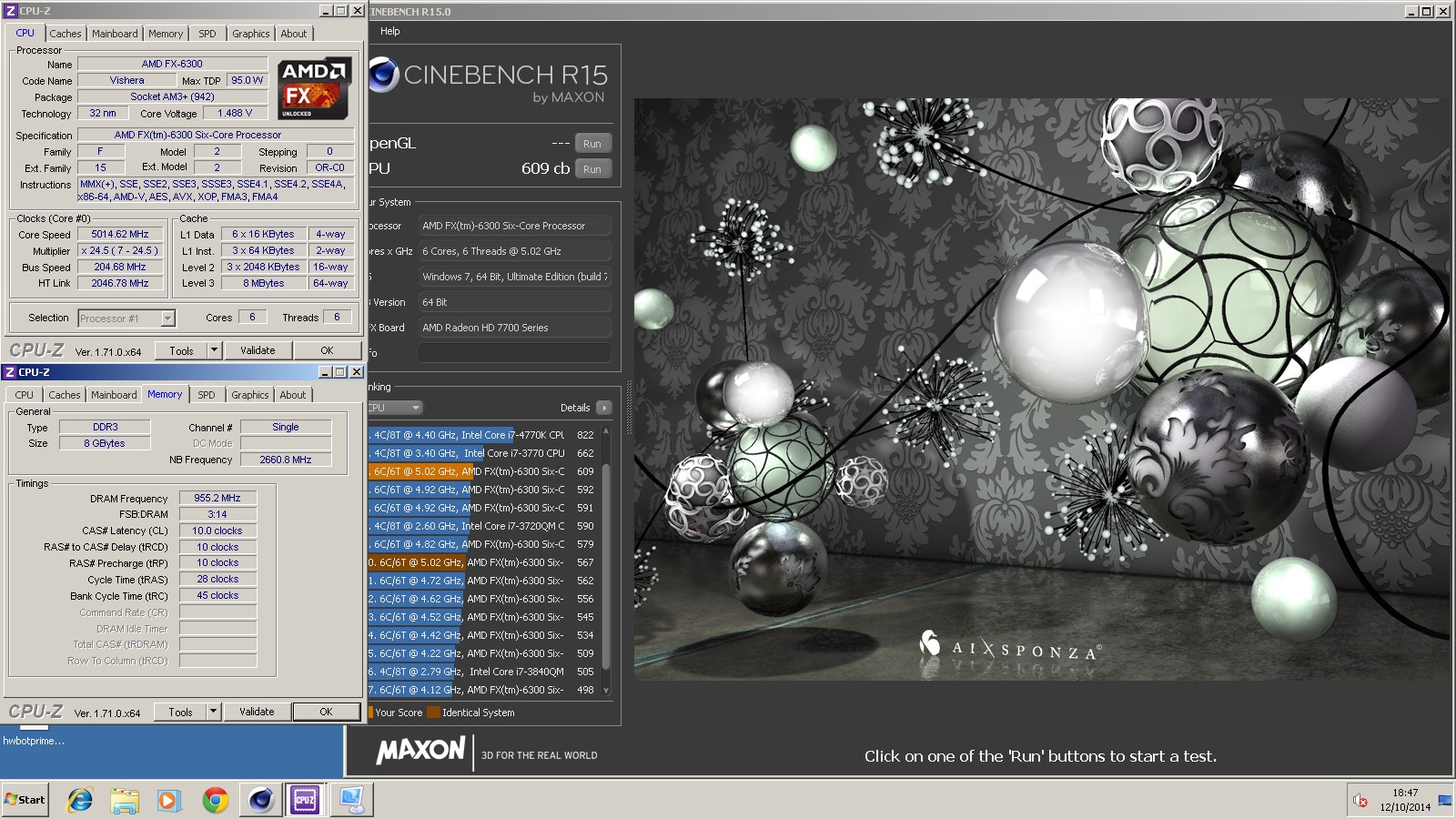
Task: Open the SPD tab in top CPU-Z
Action: tap(207, 34)
